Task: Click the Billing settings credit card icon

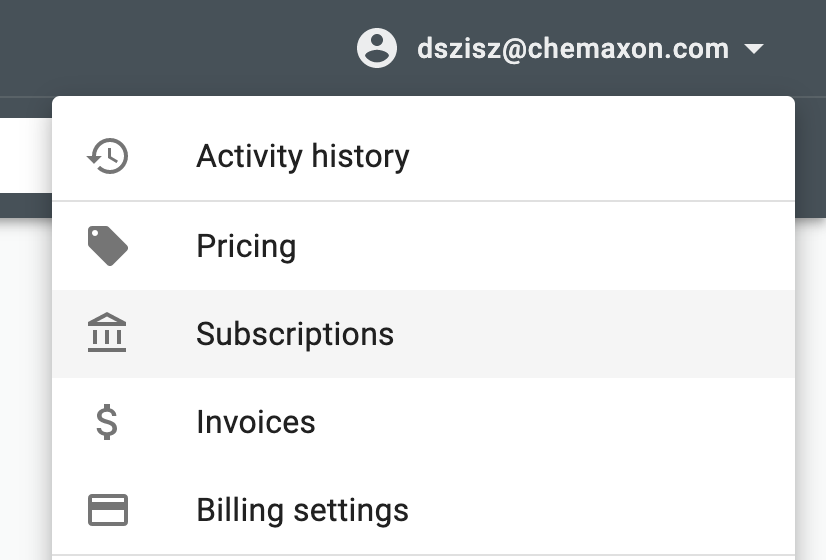Action: 107,510
